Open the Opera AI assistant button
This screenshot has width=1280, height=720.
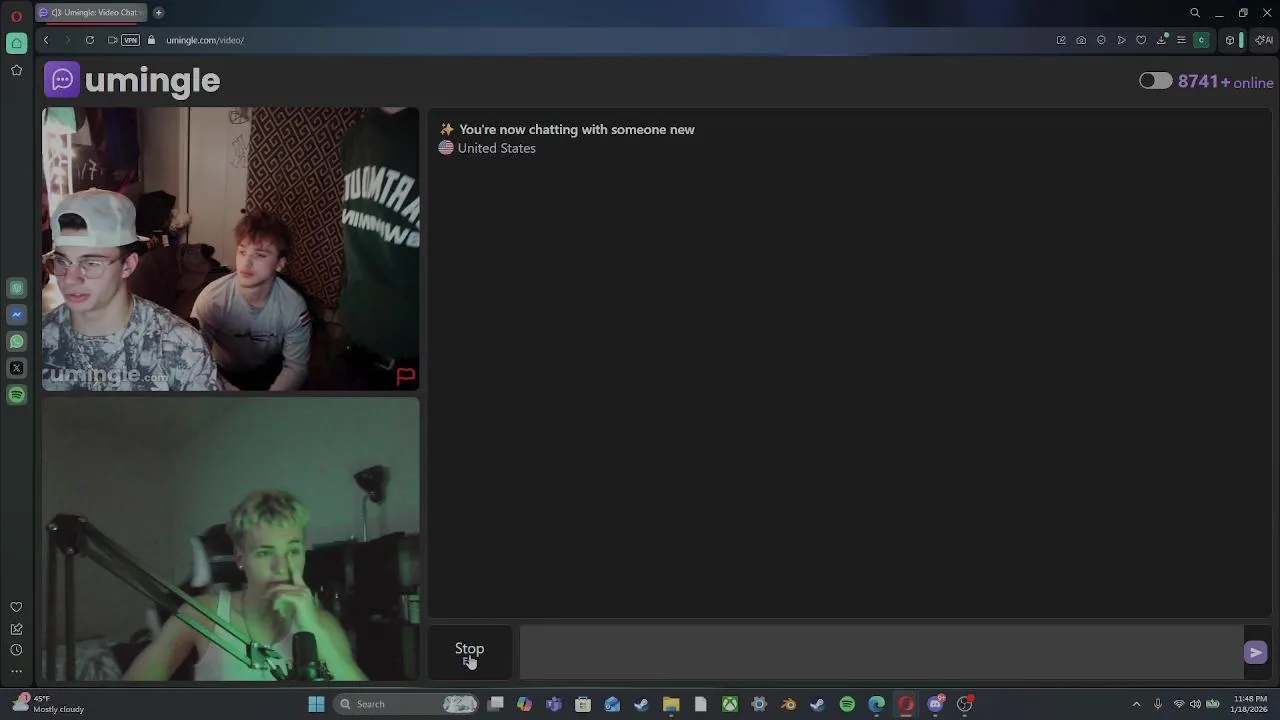pos(1264,40)
